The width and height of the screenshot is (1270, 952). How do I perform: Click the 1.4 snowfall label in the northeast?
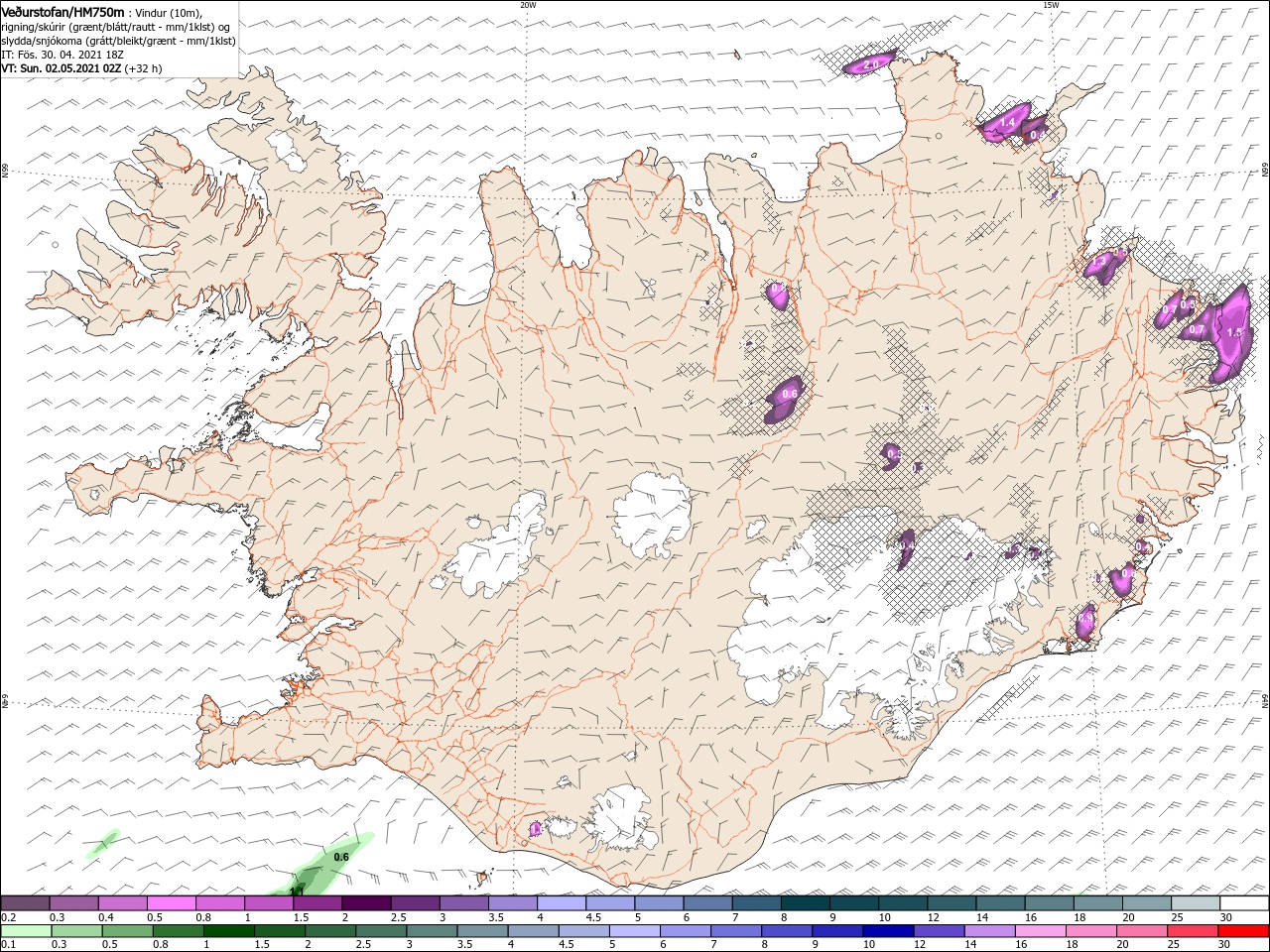pyautogui.click(x=1007, y=122)
